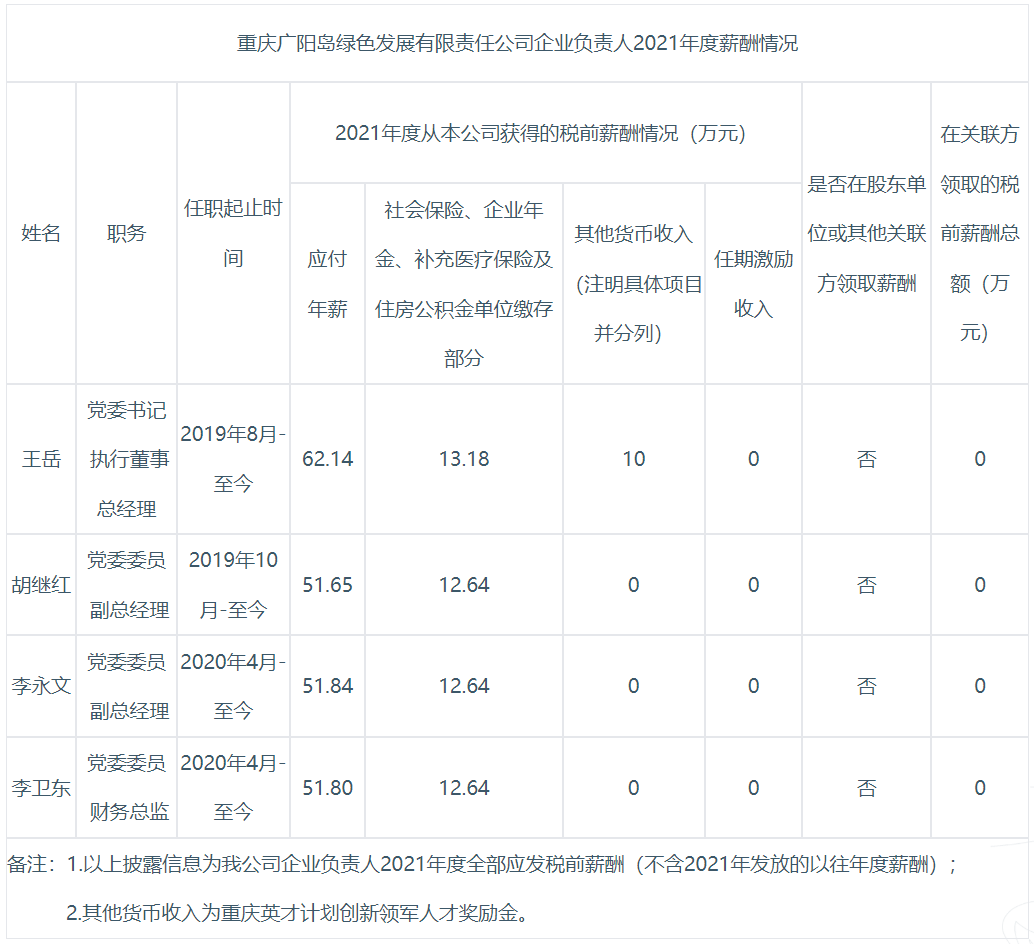This screenshot has height=944, width=1034.
Task: Click 否 in 王岳's row
Action: coord(867,459)
